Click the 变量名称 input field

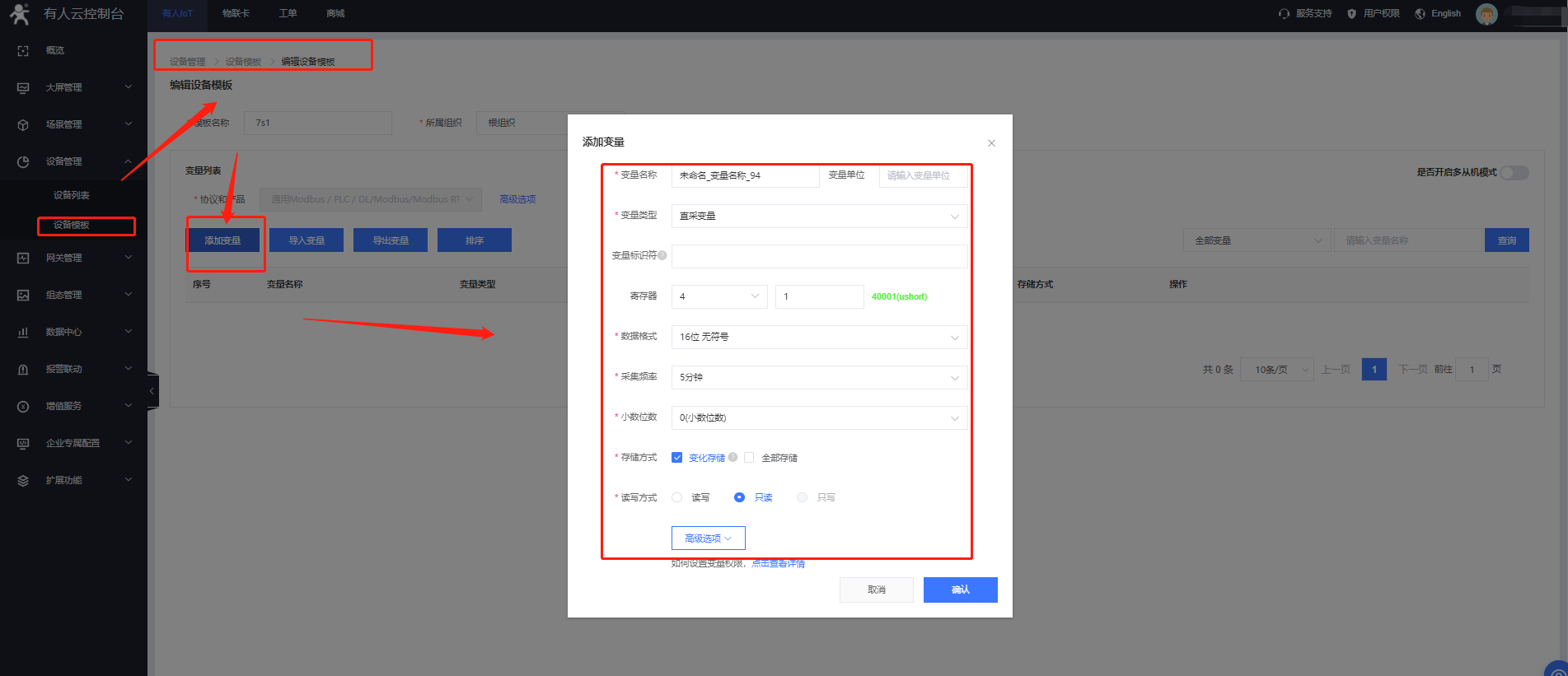tap(745, 175)
